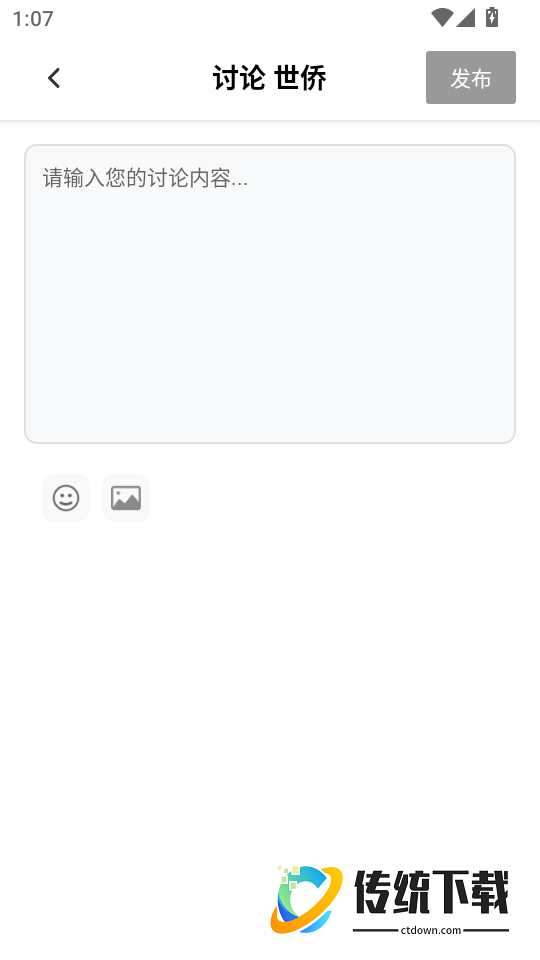The image size is (540, 960).
Task: Click the empty bottom of the text area
Action: click(270, 398)
